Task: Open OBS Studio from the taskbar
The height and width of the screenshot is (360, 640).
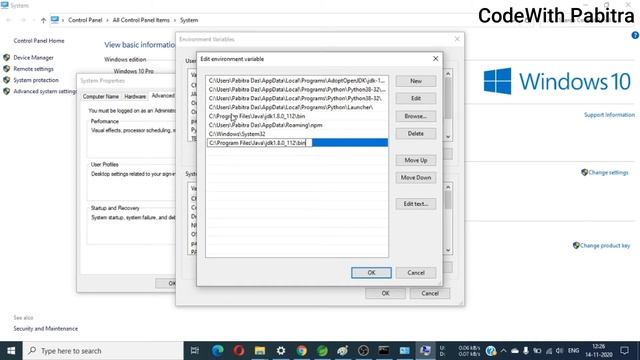Action: (363, 351)
